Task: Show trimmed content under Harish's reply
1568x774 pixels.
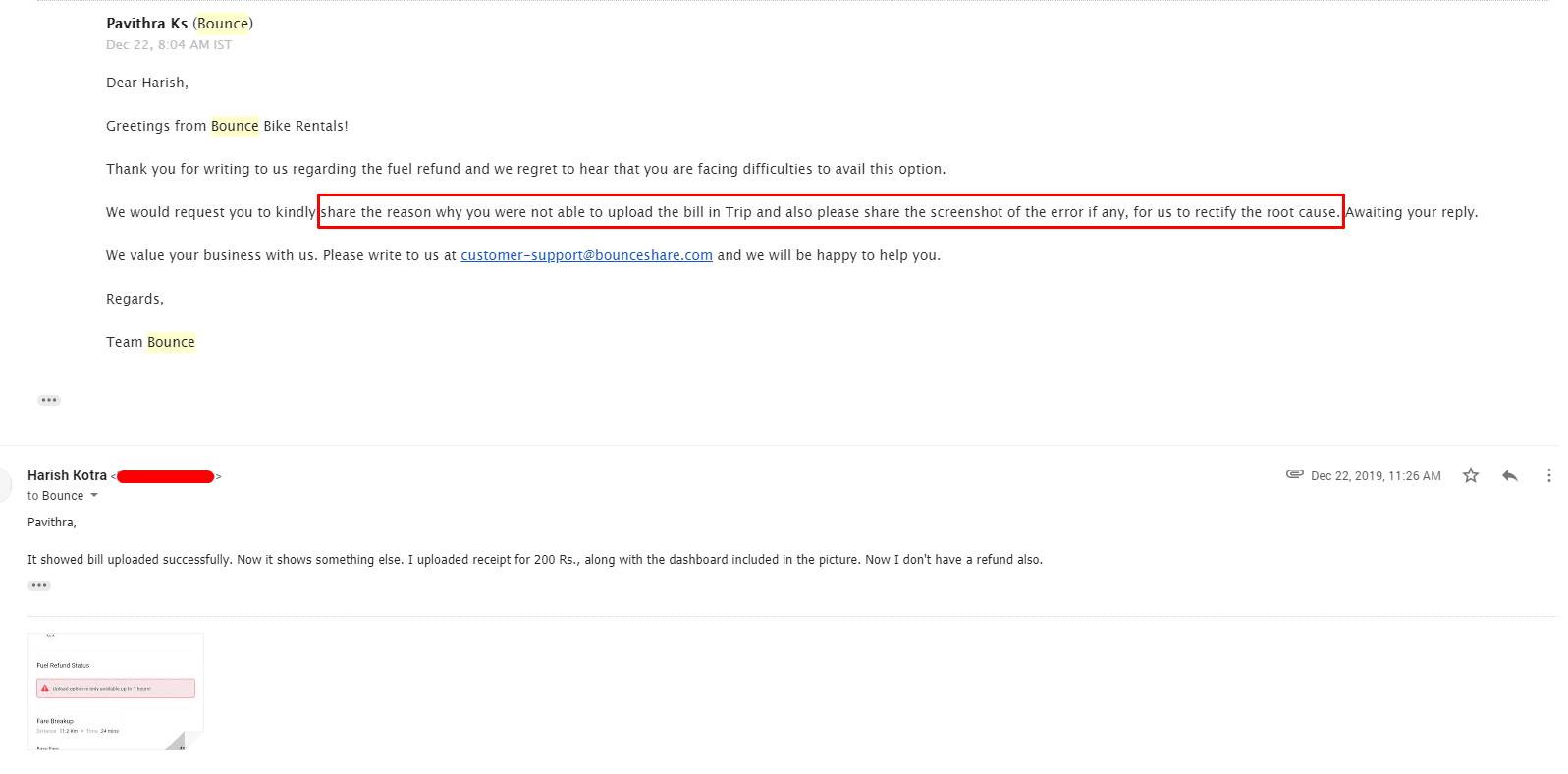Action: tap(39, 585)
